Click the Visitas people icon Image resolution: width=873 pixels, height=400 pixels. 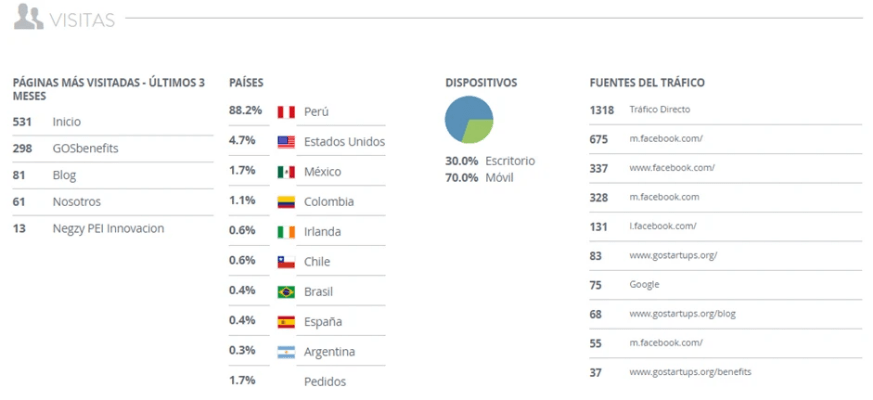28,17
